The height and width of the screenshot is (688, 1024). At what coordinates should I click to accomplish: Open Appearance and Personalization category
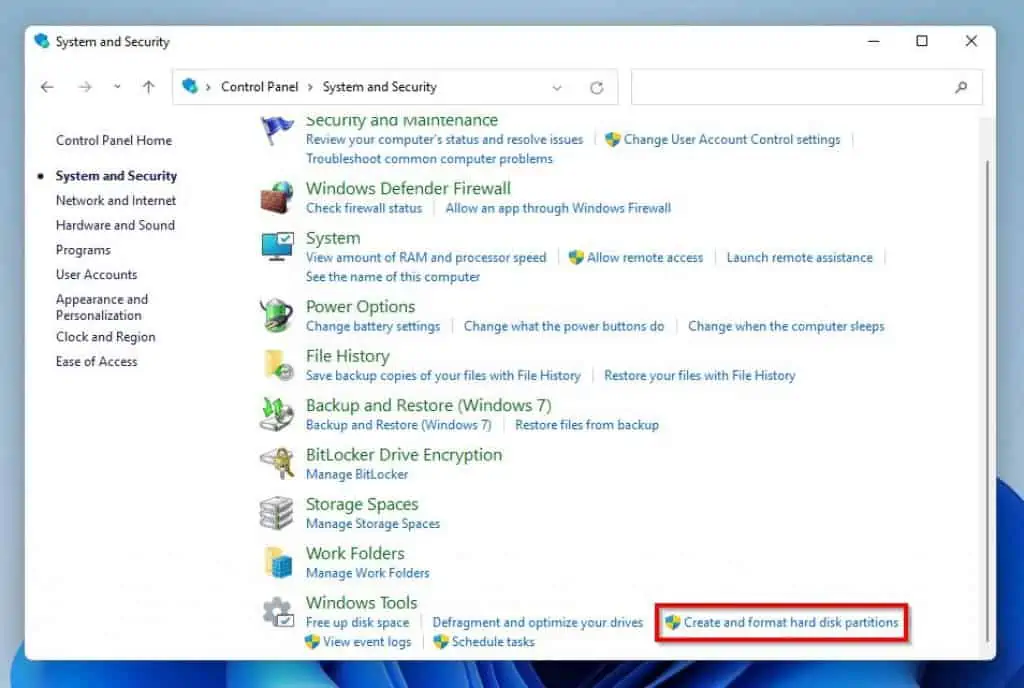coord(102,307)
